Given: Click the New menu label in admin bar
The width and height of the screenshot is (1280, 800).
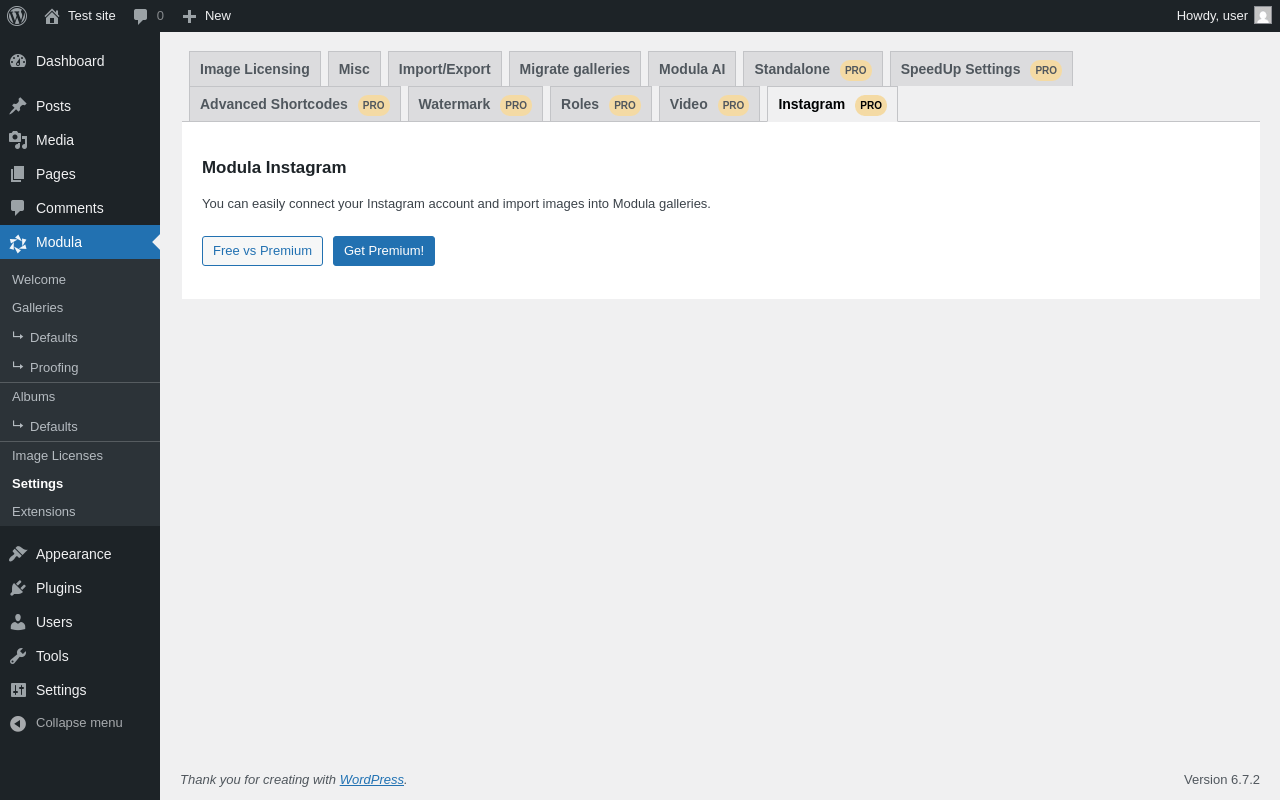Looking at the screenshot, I should 218,15.
